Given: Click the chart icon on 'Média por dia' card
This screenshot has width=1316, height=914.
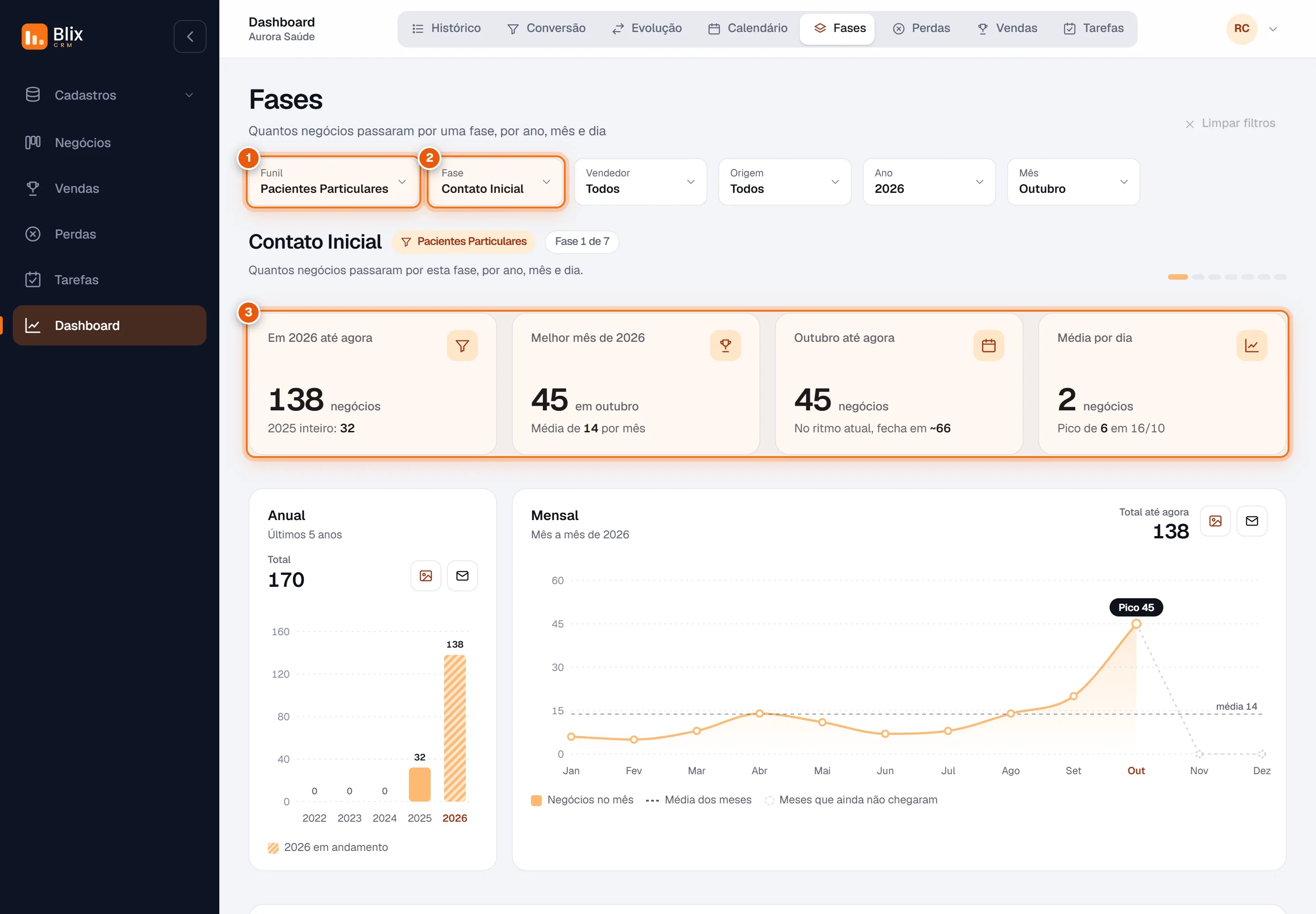Looking at the screenshot, I should 1252,345.
